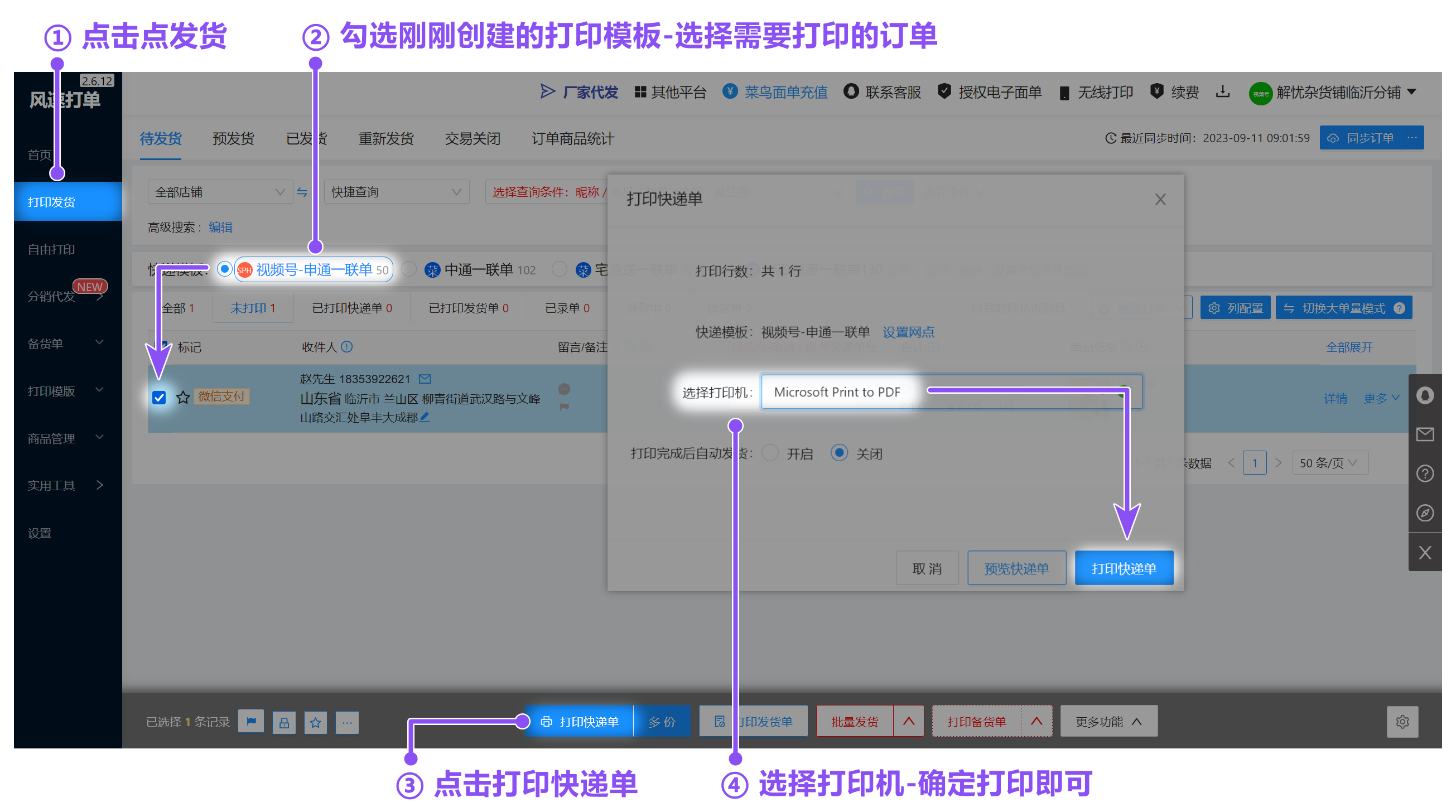Open the 更多 menu in order row

pyautogui.click(x=1381, y=398)
